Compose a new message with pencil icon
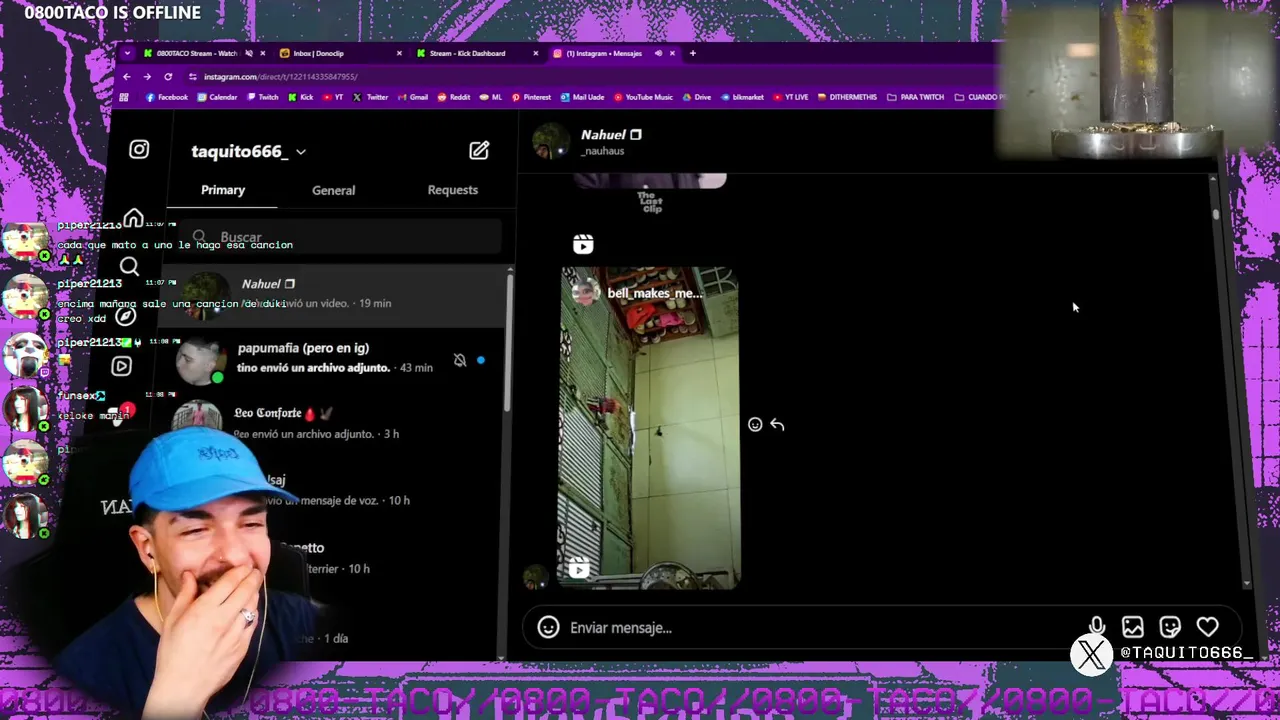This screenshot has width=1280, height=720. pyautogui.click(x=479, y=150)
